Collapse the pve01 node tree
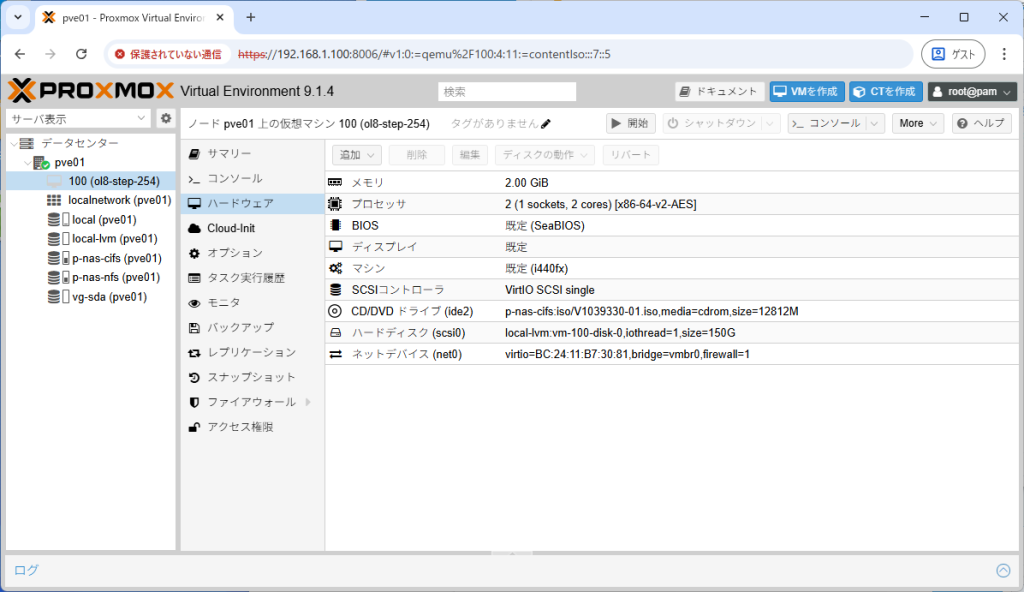This screenshot has height=592, width=1024. click(x=27, y=162)
